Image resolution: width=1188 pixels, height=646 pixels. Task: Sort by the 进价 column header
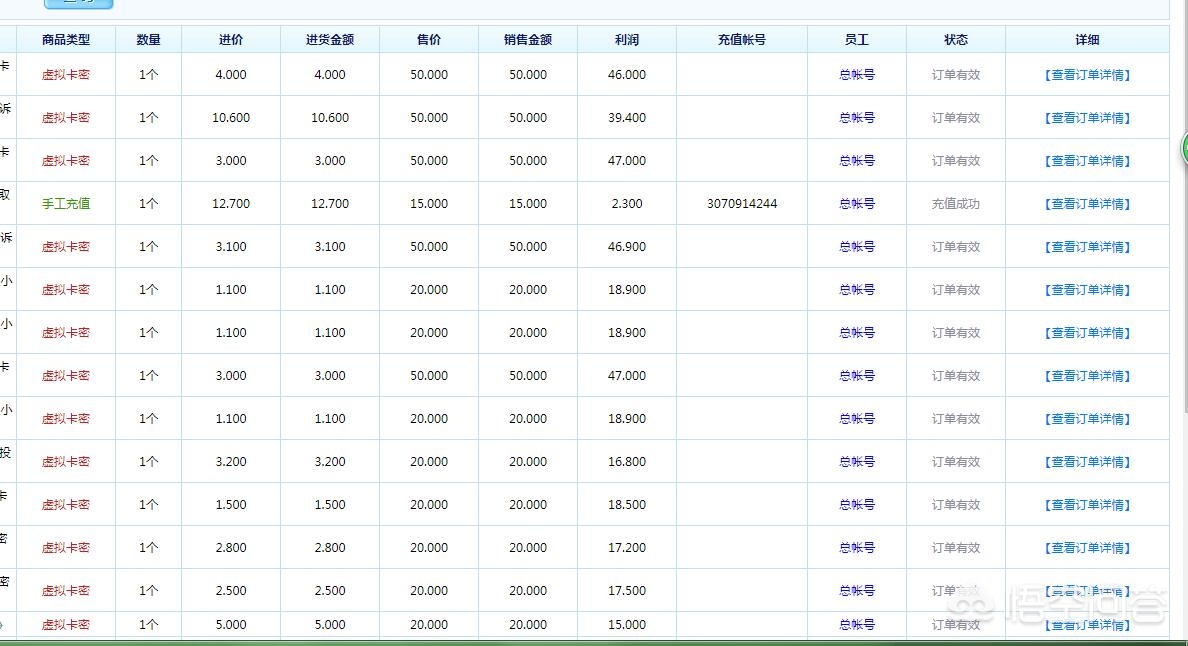click(x=230, y=39)
